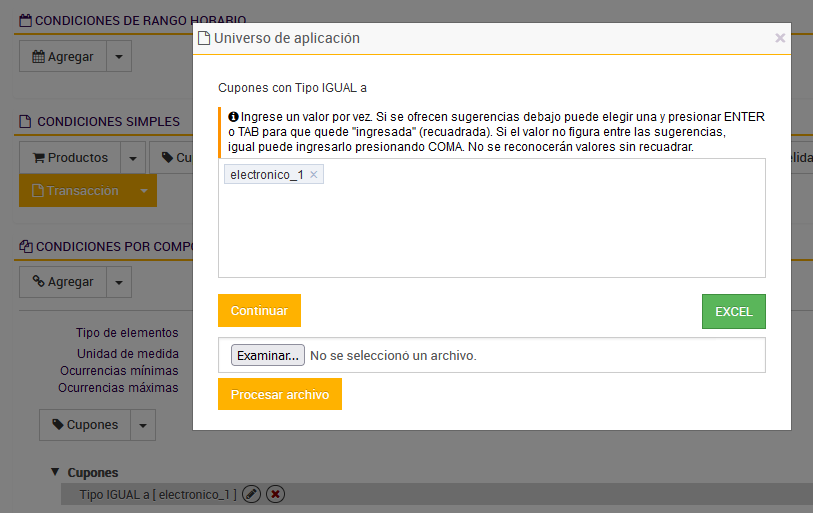Click the green EXCEL button
The width and height of the screenshot is (813, 513).
coord(734,311)
